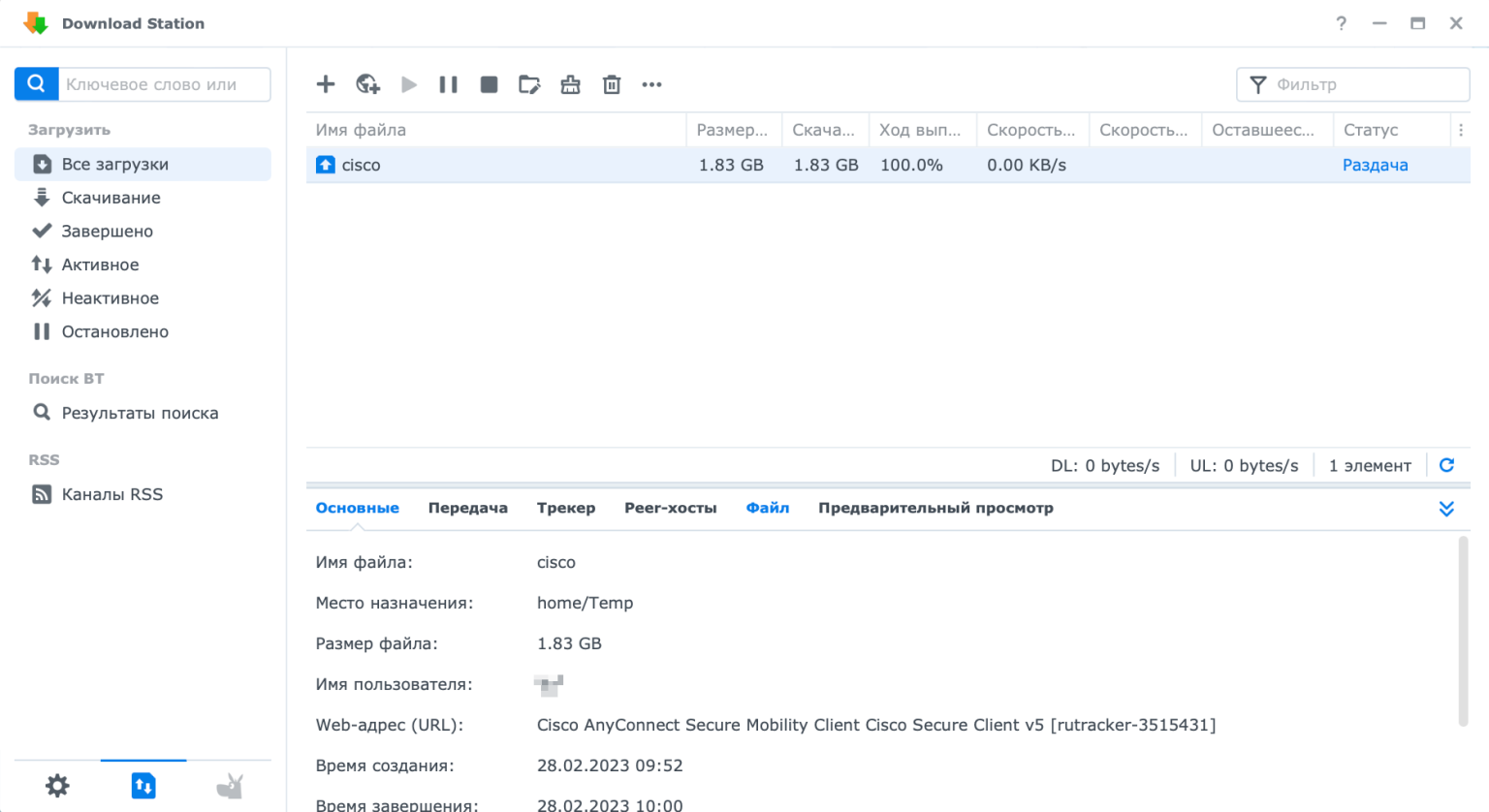Switch to the Предварительный просмотр tab
The image size is (1489, 812).
935,508
